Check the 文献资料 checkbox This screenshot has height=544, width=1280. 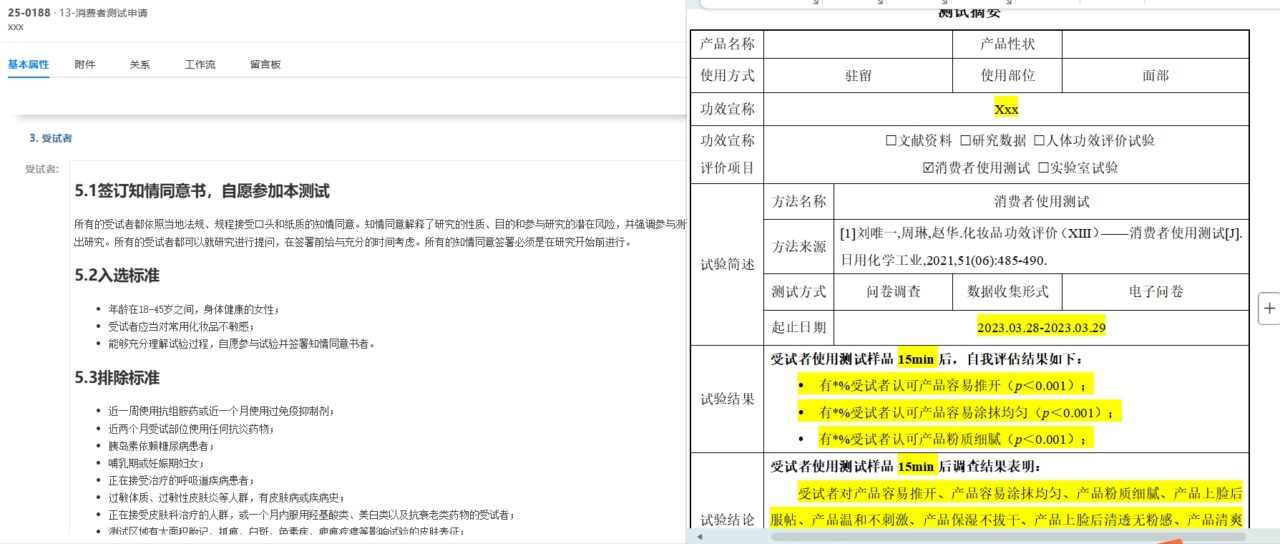(891, 141)
